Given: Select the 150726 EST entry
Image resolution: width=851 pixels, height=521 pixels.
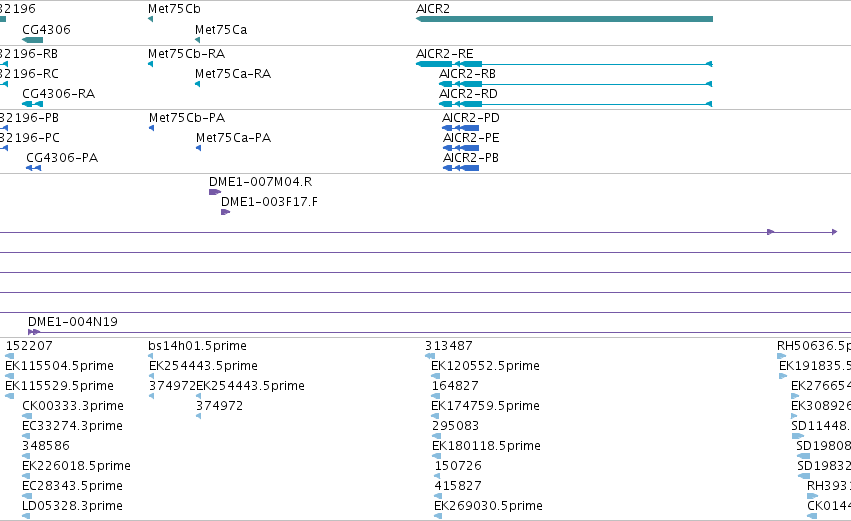Looking at the screenshot, I should (x=458, y=466).
